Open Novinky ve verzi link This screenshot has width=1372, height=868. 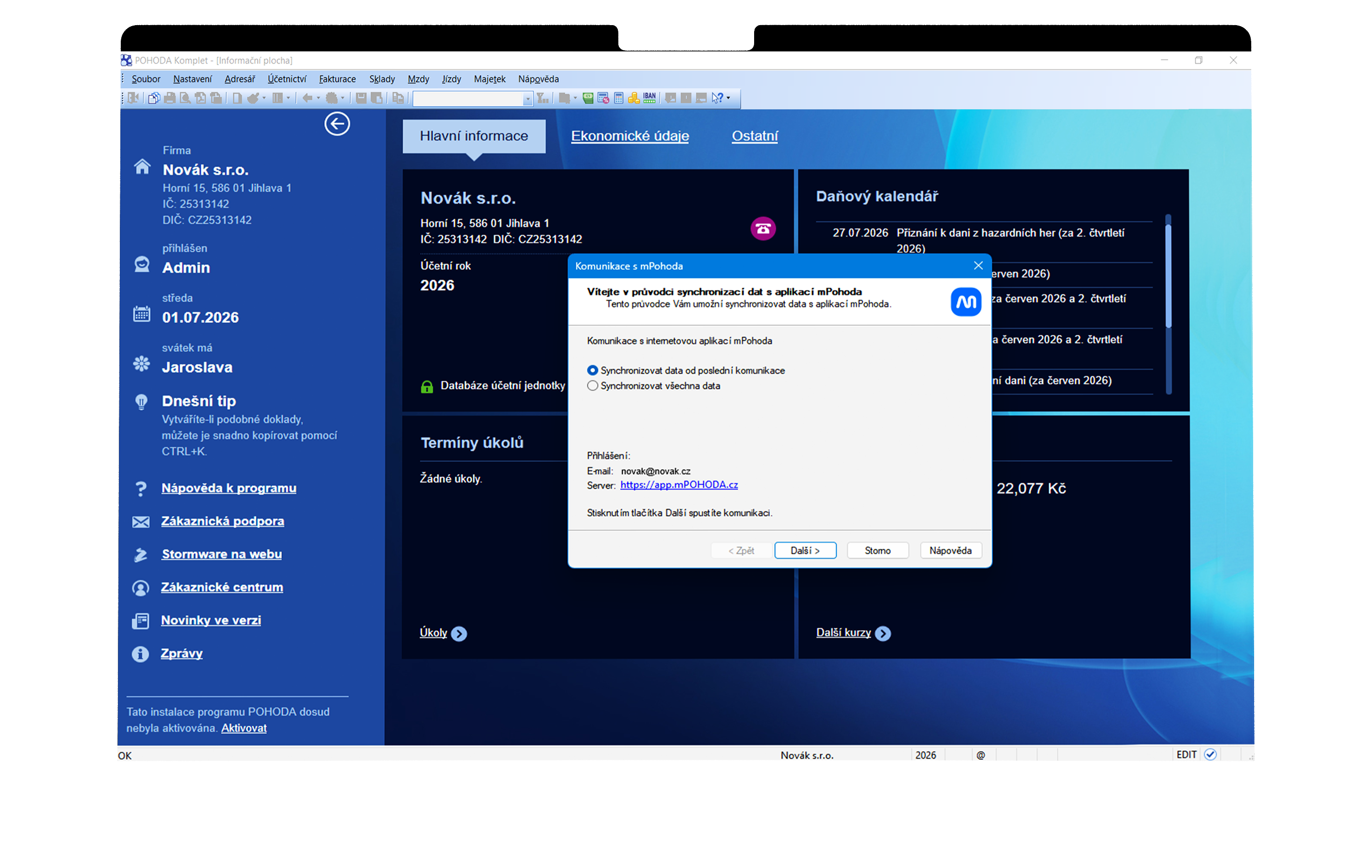211,620
